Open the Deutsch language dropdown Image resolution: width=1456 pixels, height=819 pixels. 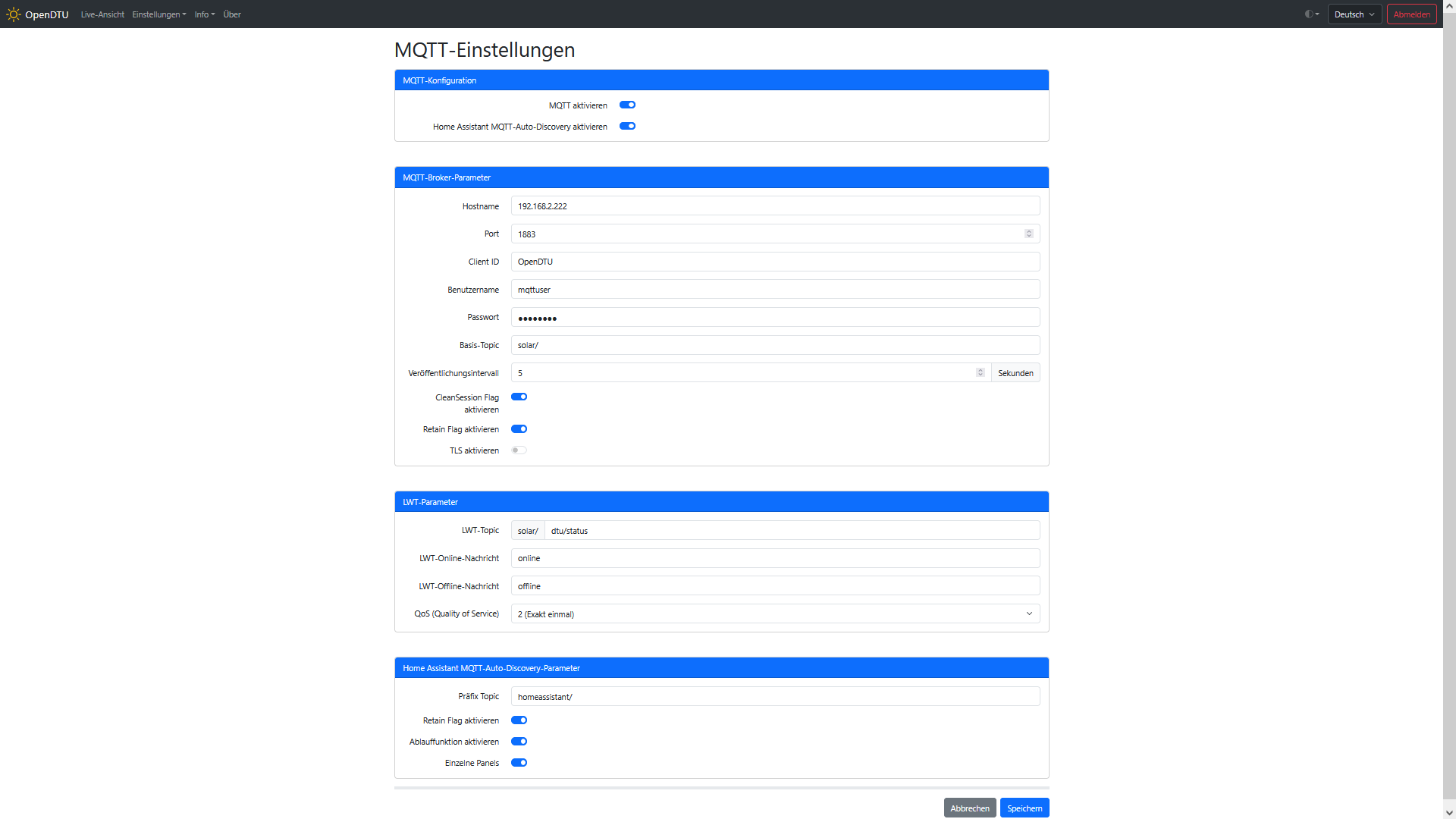[x=1354, y=14]
